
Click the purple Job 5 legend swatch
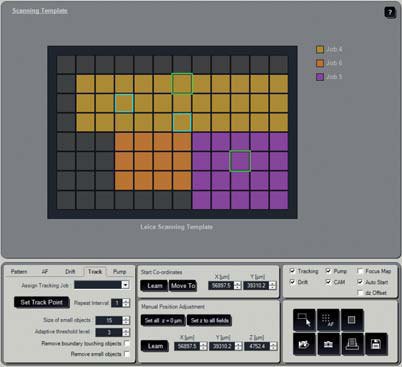click(x=320, y=77)
